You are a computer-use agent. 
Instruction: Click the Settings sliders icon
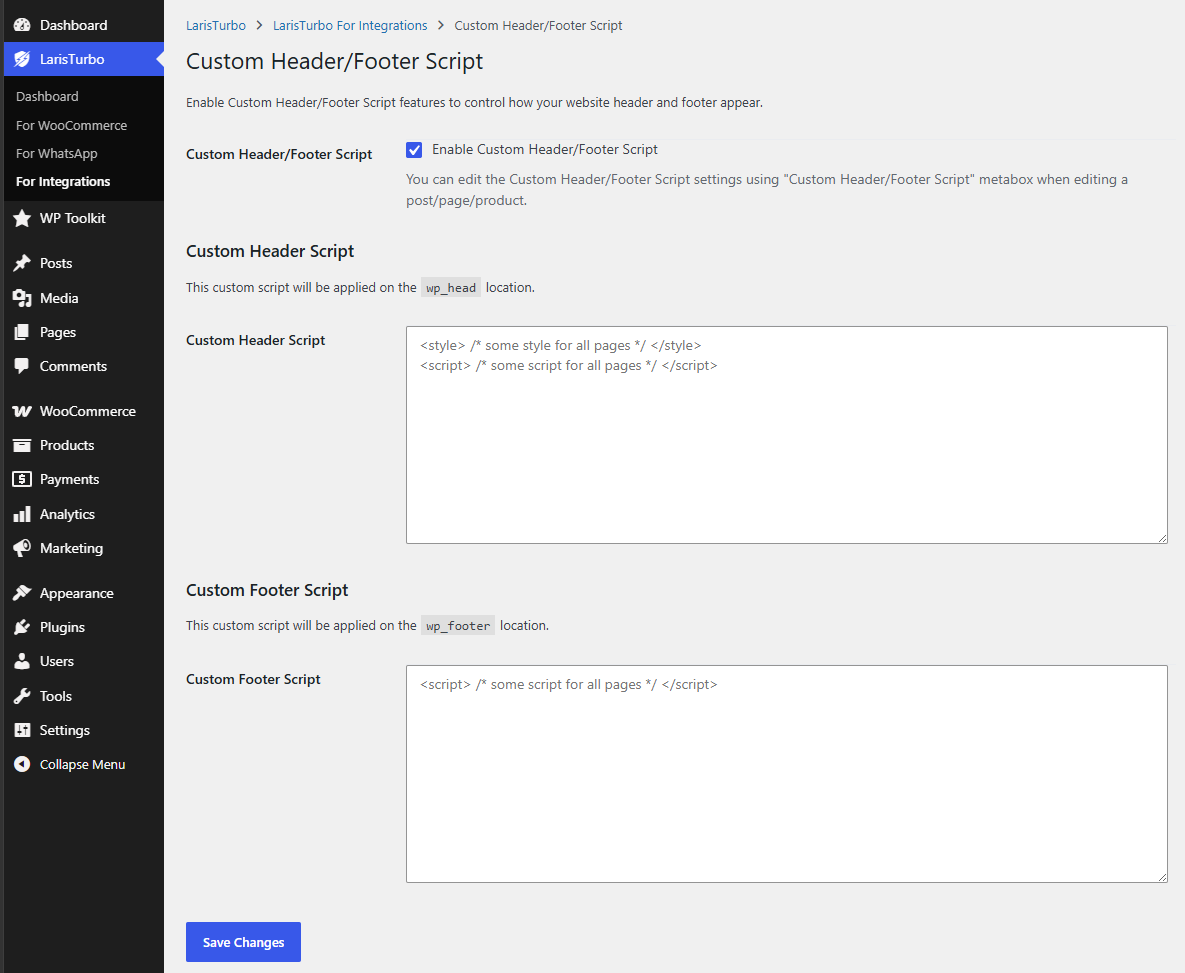22,730
